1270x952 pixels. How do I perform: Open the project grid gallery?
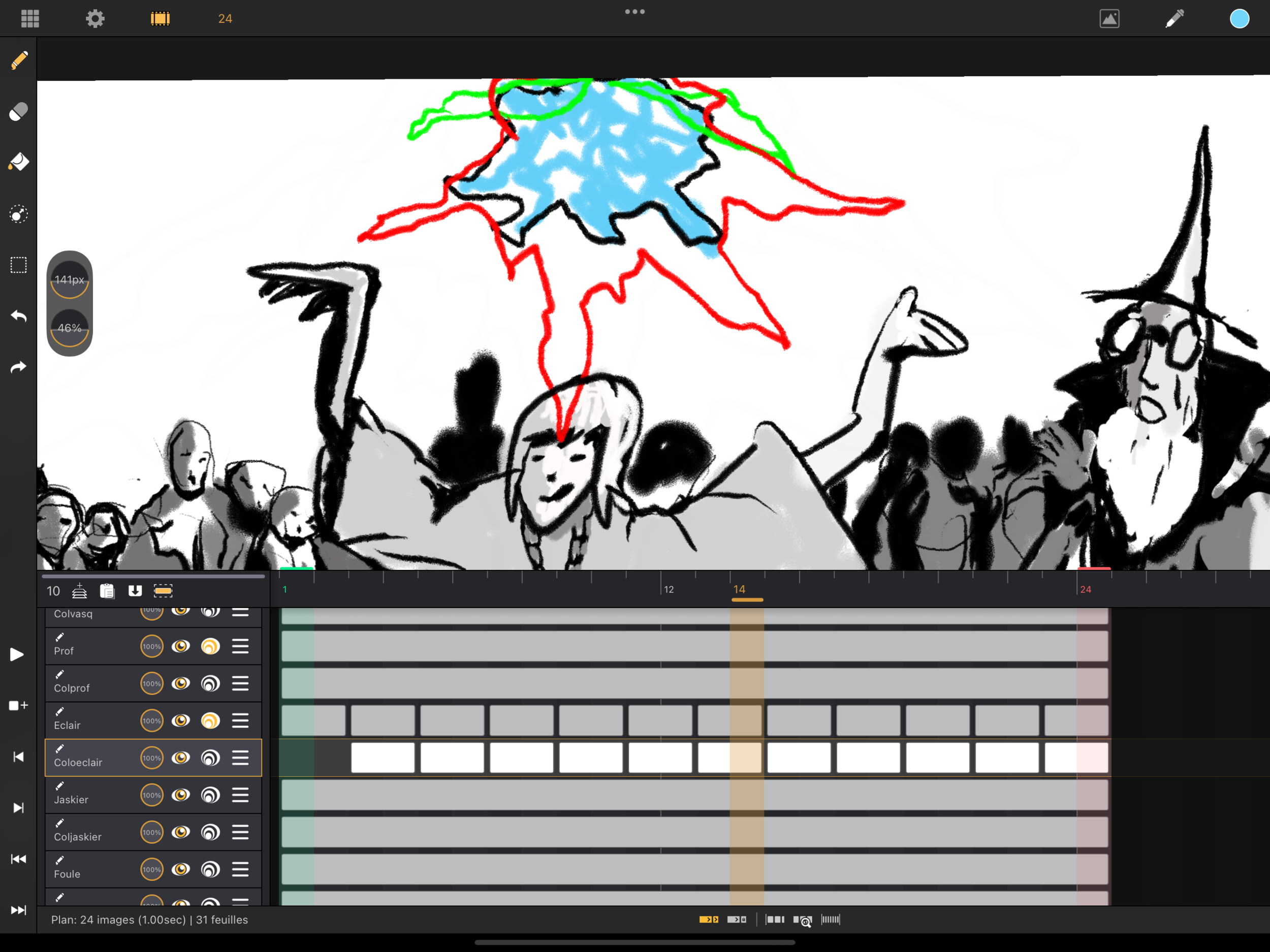coord(30,18)
